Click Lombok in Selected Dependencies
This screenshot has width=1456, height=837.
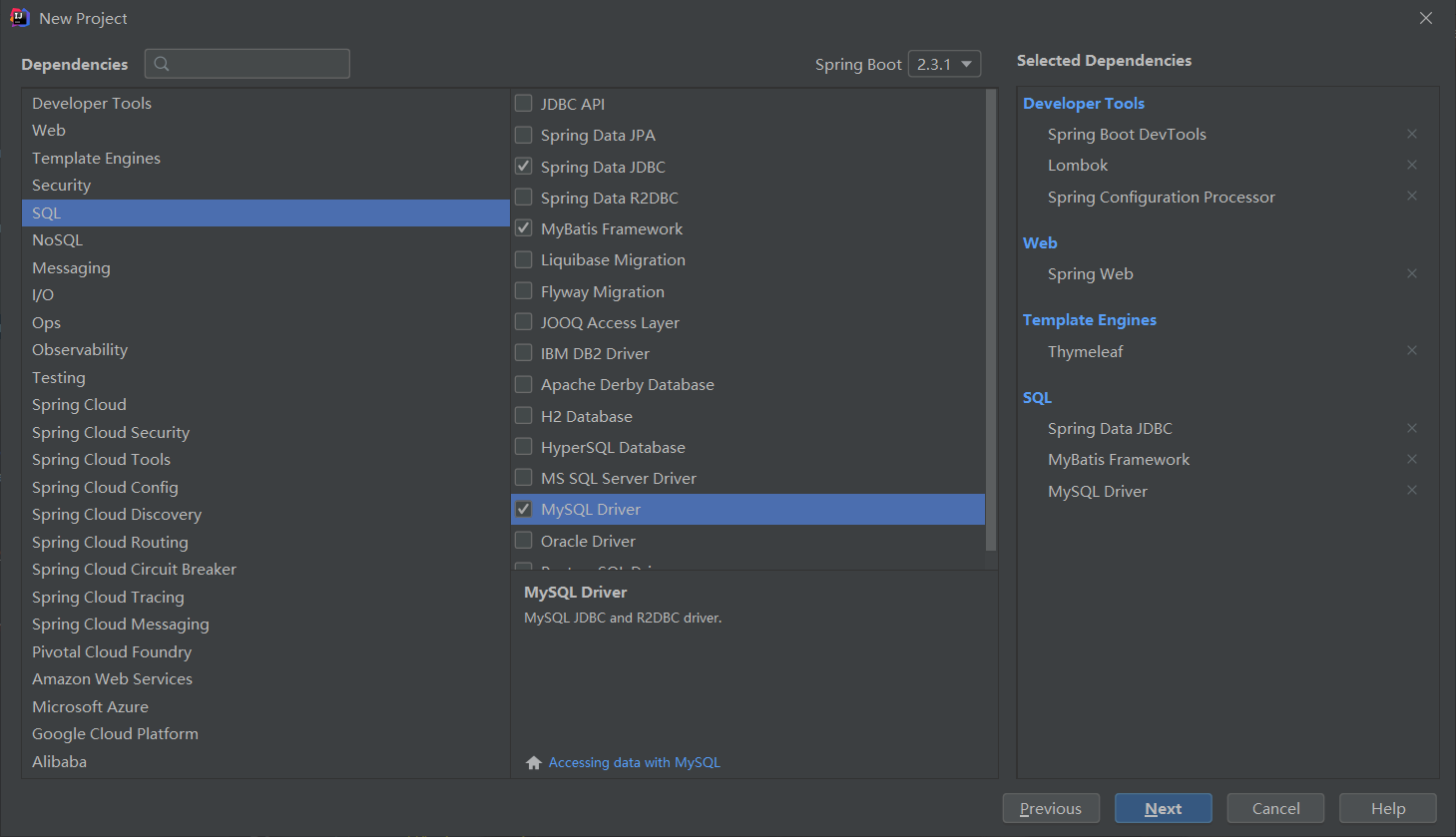pyautogui.click(x=1078, y=165)
